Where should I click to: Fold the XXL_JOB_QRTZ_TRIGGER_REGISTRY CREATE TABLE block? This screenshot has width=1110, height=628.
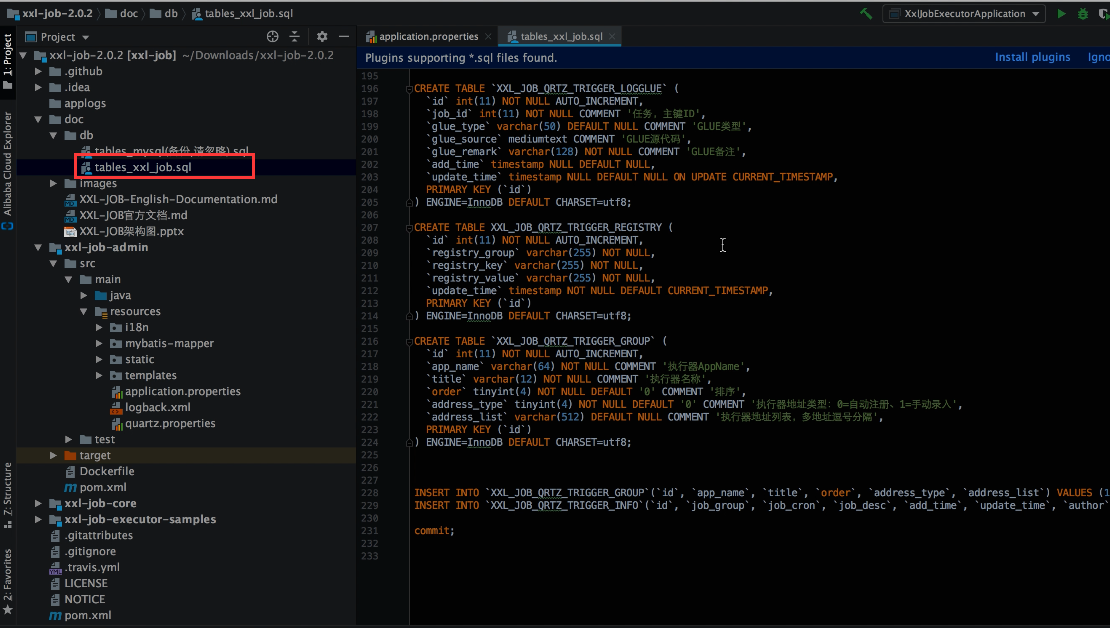(x=409, y=228)
